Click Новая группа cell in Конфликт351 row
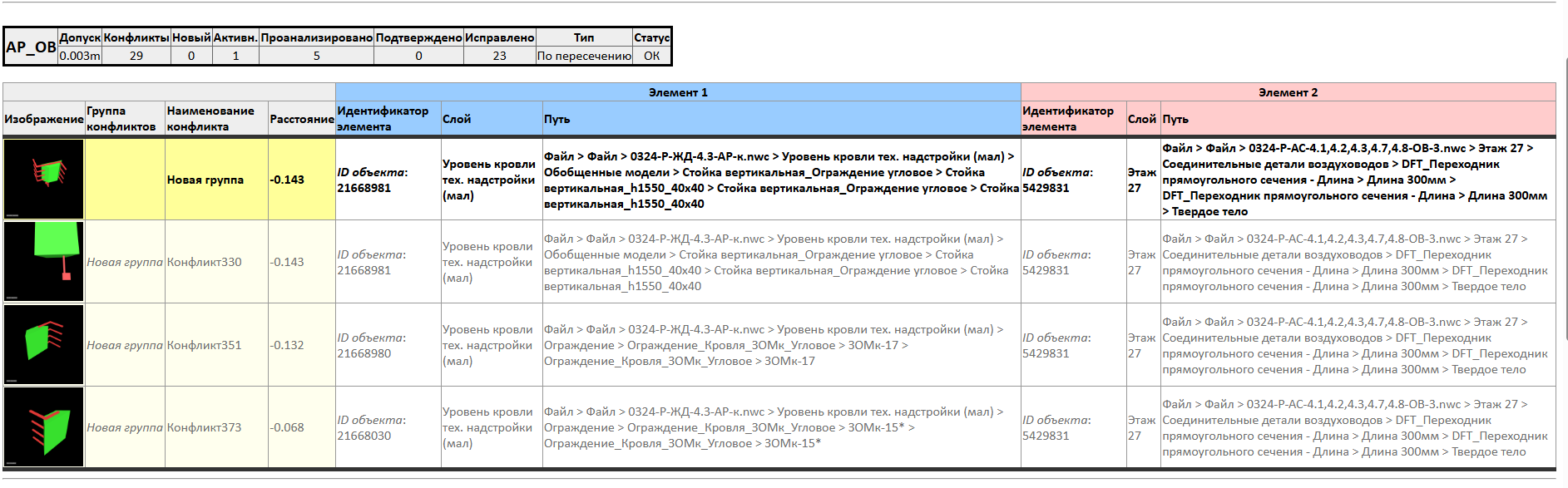The width and height of the screenshot is (1568, 488). pos(125,344)
